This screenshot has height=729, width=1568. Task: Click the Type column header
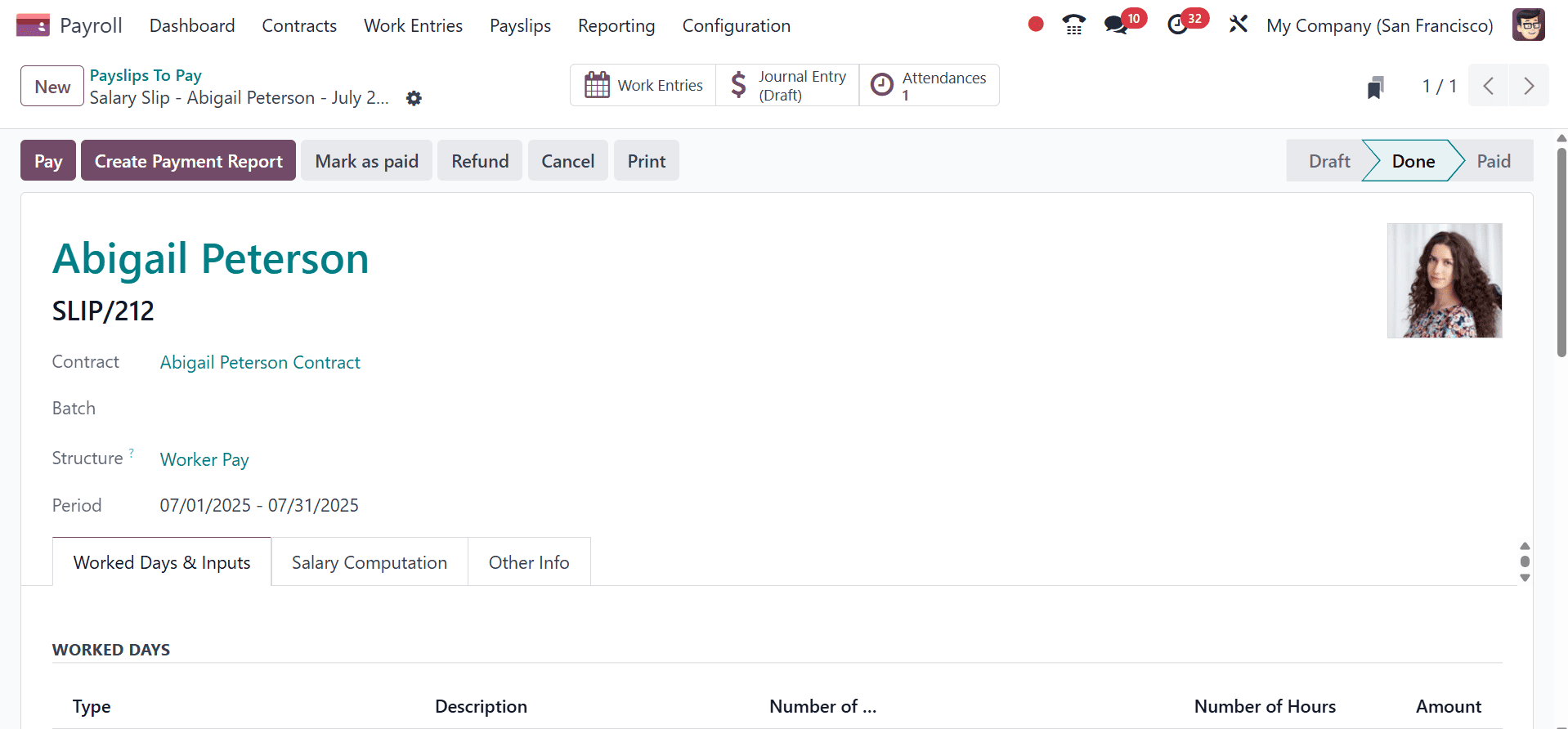point(92,706)
